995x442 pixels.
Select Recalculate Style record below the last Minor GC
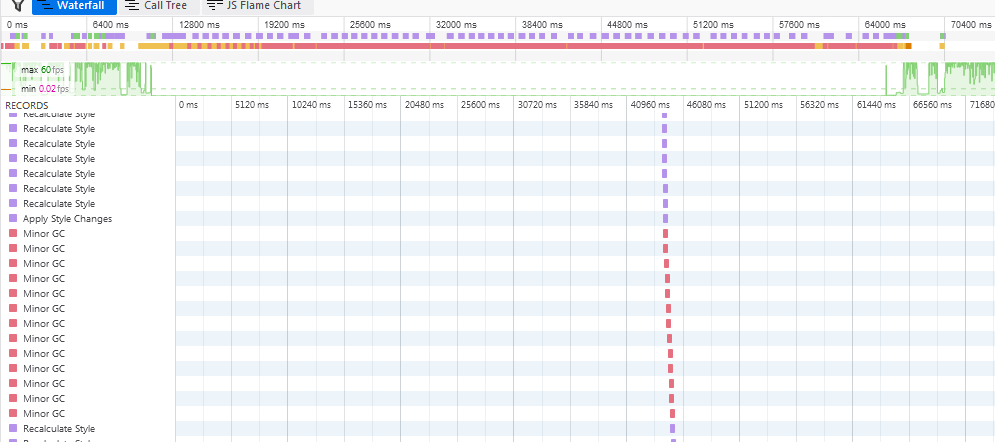pyautogui.click(x=59, y=429)
